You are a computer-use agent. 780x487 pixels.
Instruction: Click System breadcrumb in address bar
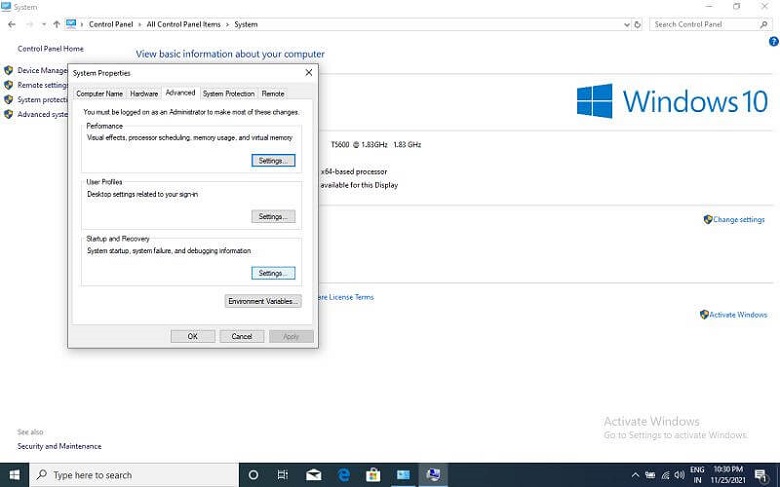(x=246, y=24)
